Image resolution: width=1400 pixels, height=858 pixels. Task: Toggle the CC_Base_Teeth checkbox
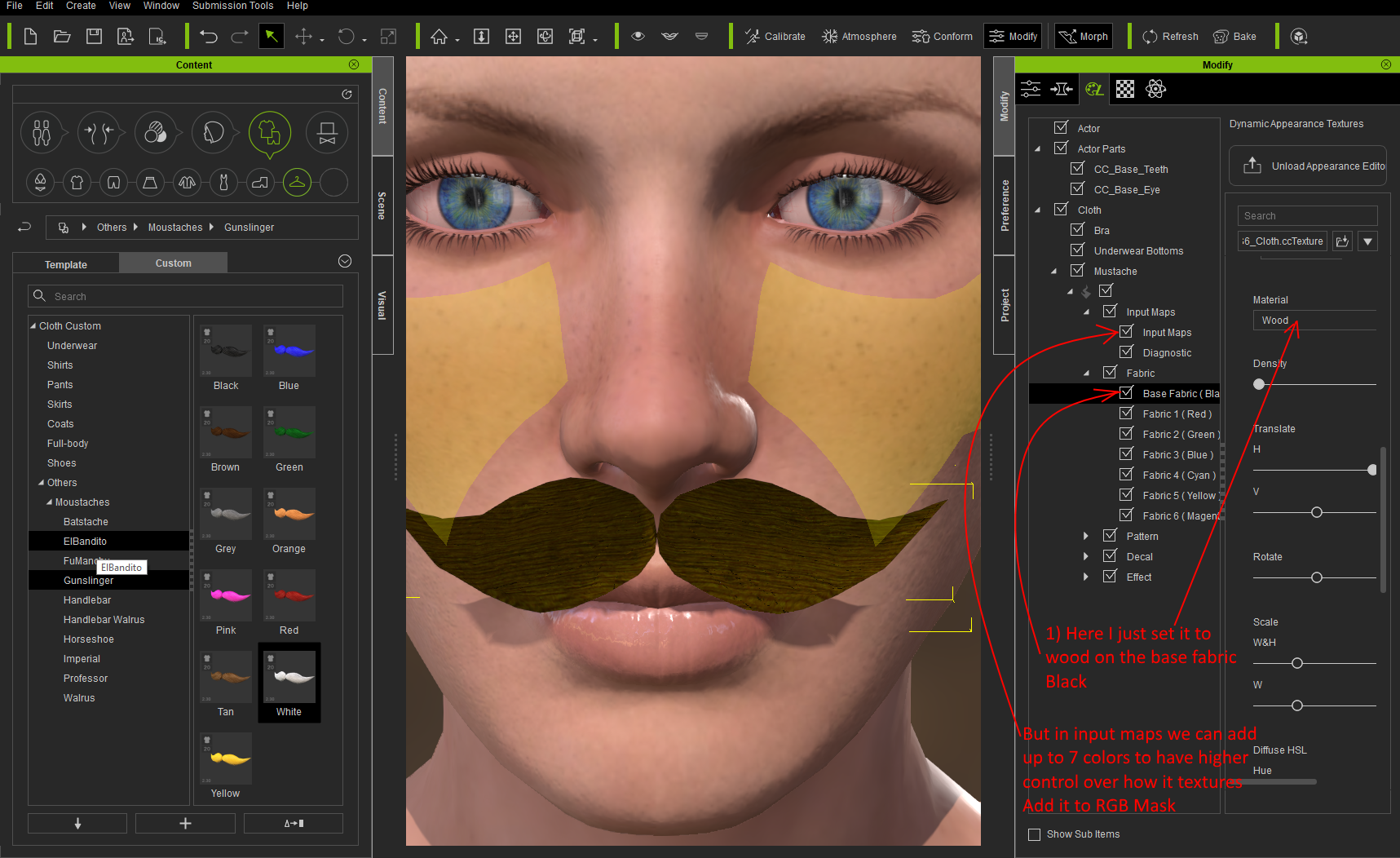click(1077, 168)
